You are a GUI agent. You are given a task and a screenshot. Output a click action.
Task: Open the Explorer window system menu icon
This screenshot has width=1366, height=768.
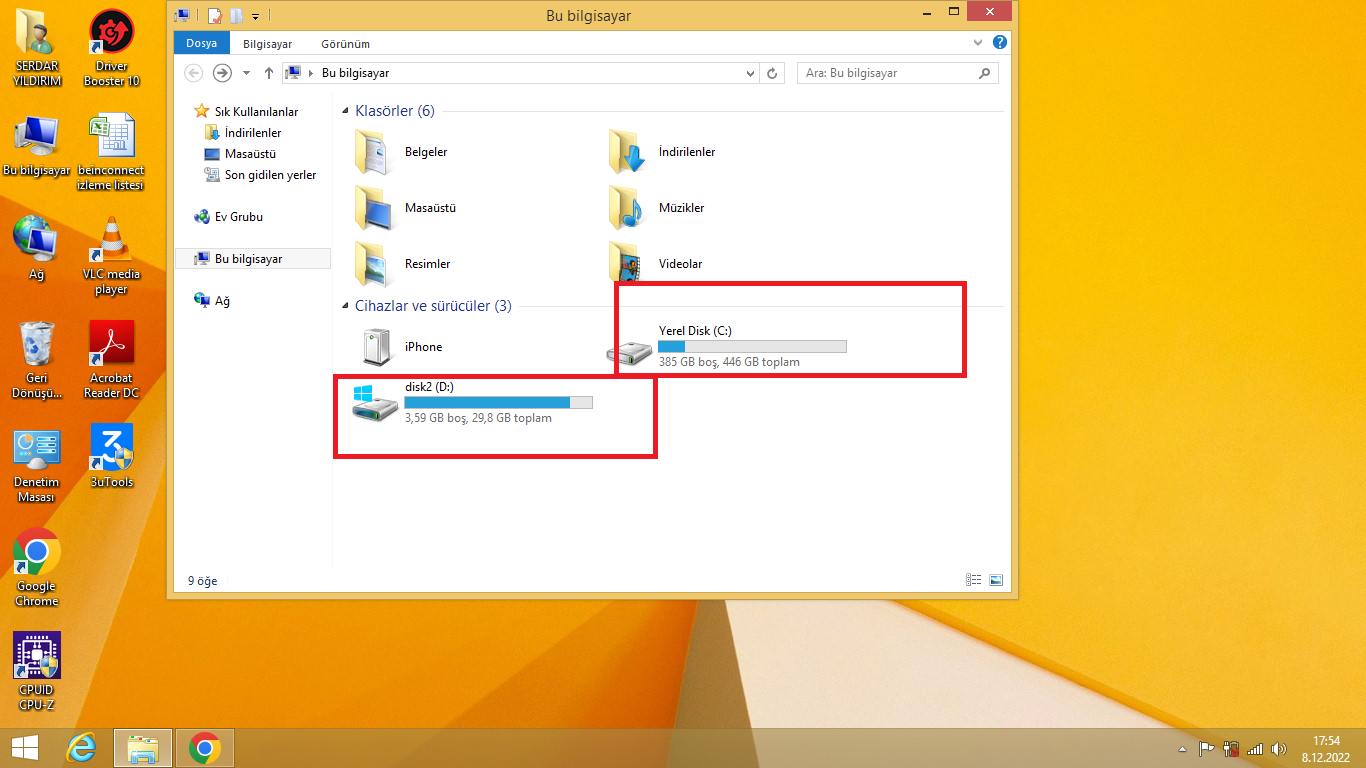pyautogui.click(x=181, y=16)
